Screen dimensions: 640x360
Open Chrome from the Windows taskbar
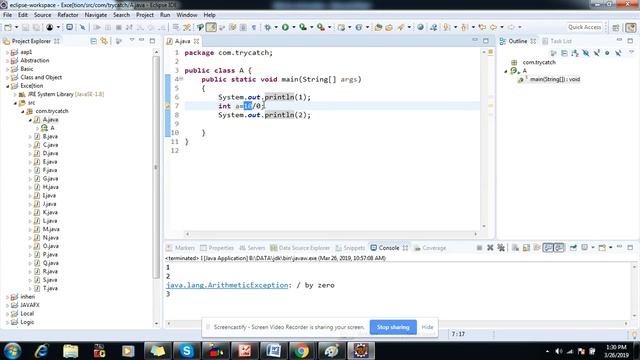coord(302,351)
